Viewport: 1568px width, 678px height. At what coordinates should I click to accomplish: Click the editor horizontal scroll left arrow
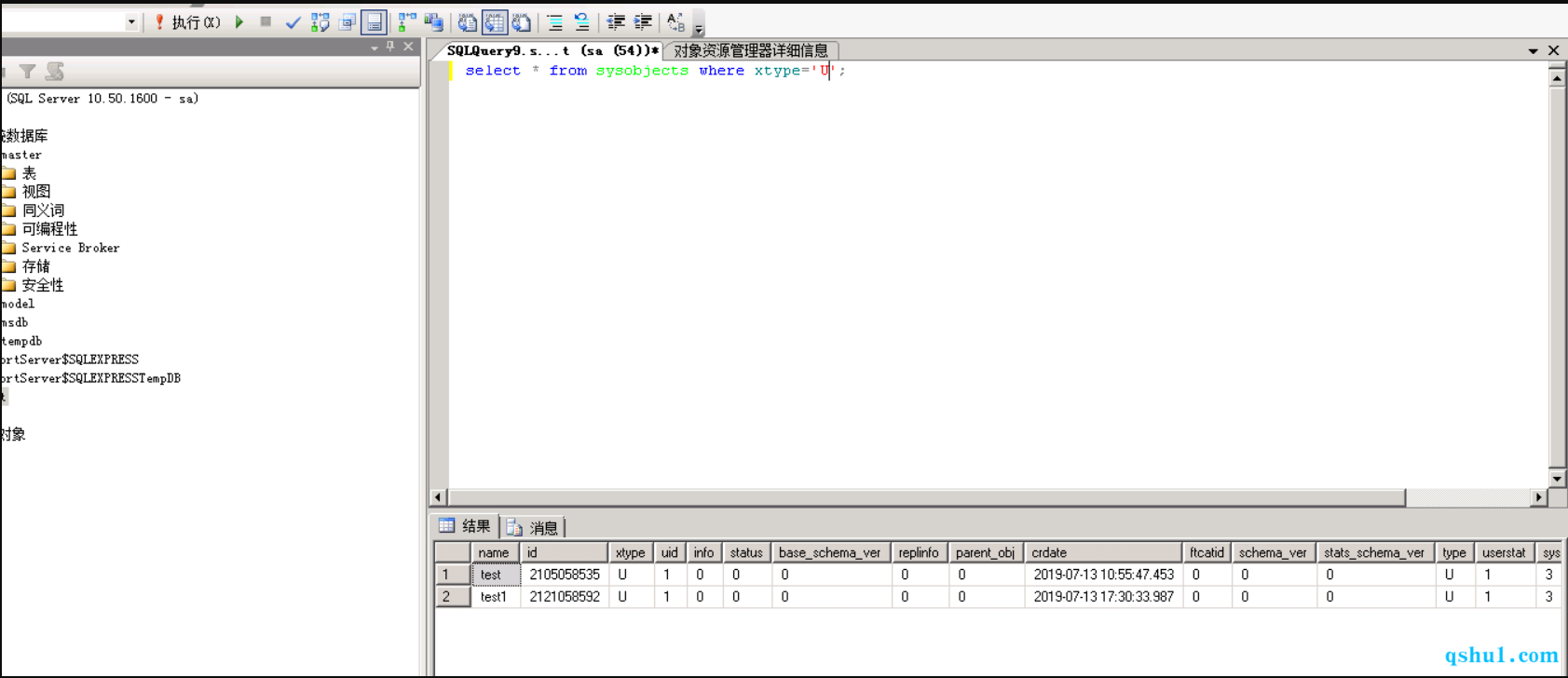(x=438, y=497)
